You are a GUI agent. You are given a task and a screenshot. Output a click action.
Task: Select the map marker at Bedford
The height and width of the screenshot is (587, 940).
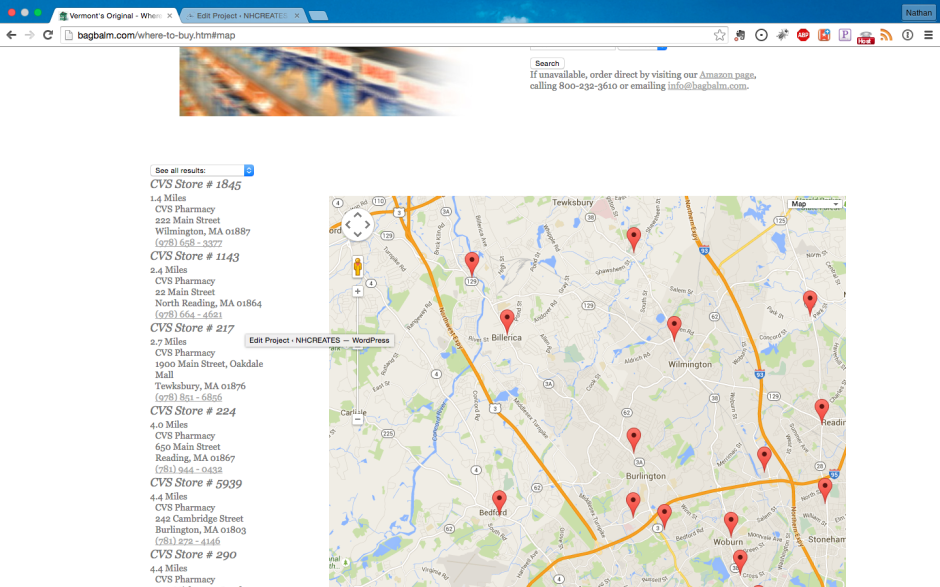click(x=499, y=502)
